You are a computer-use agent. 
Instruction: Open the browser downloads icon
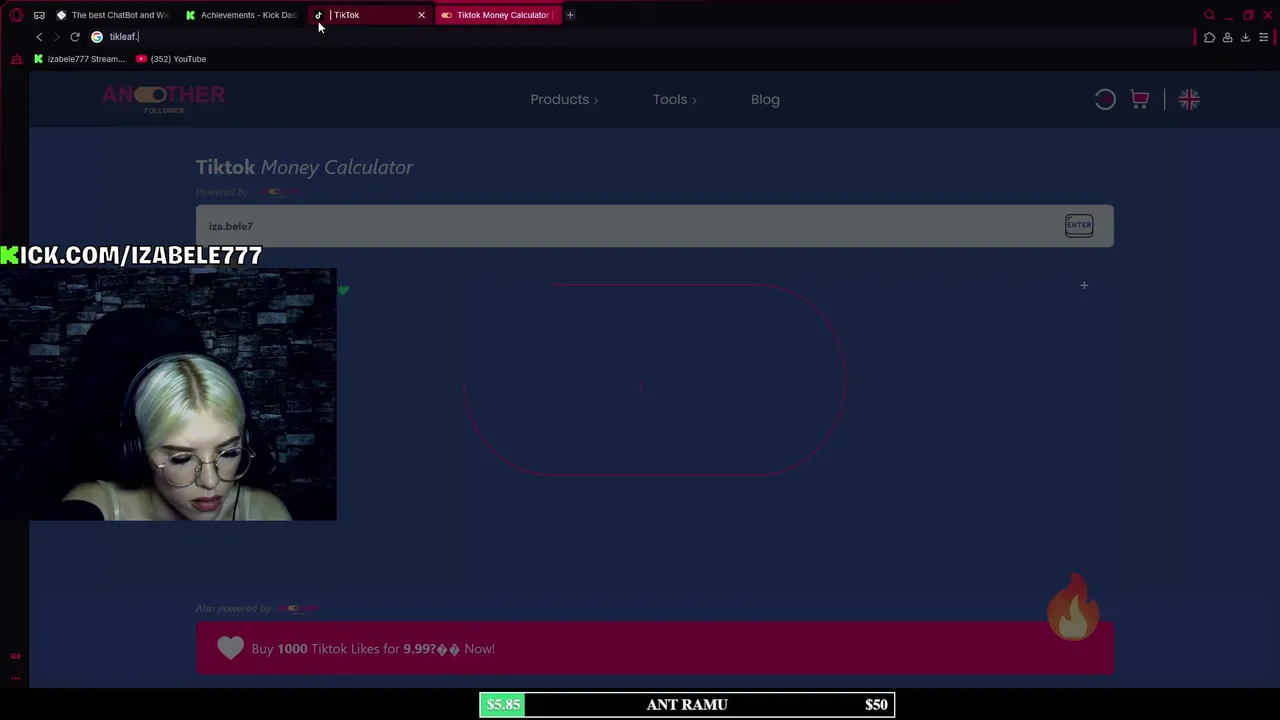click(x=1245, y=37)
